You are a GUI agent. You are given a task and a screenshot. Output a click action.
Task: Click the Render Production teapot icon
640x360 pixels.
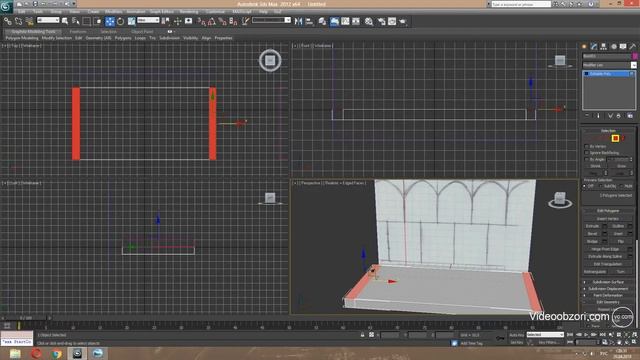(403, 21)
